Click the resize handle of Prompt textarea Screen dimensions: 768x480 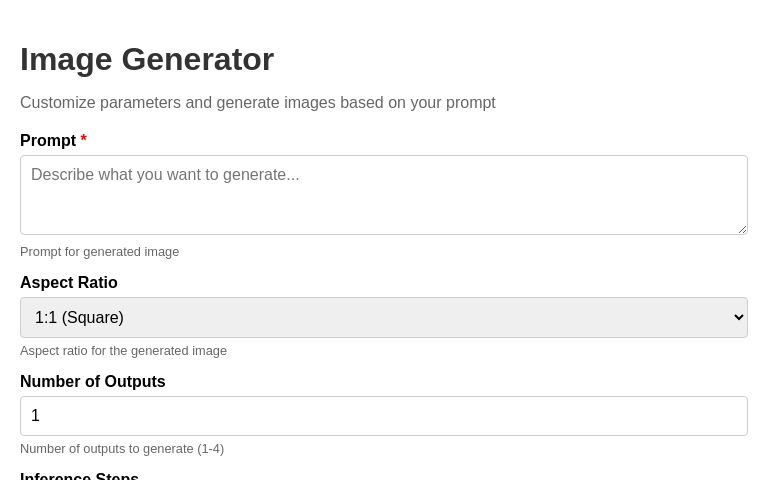coord(742,229)
